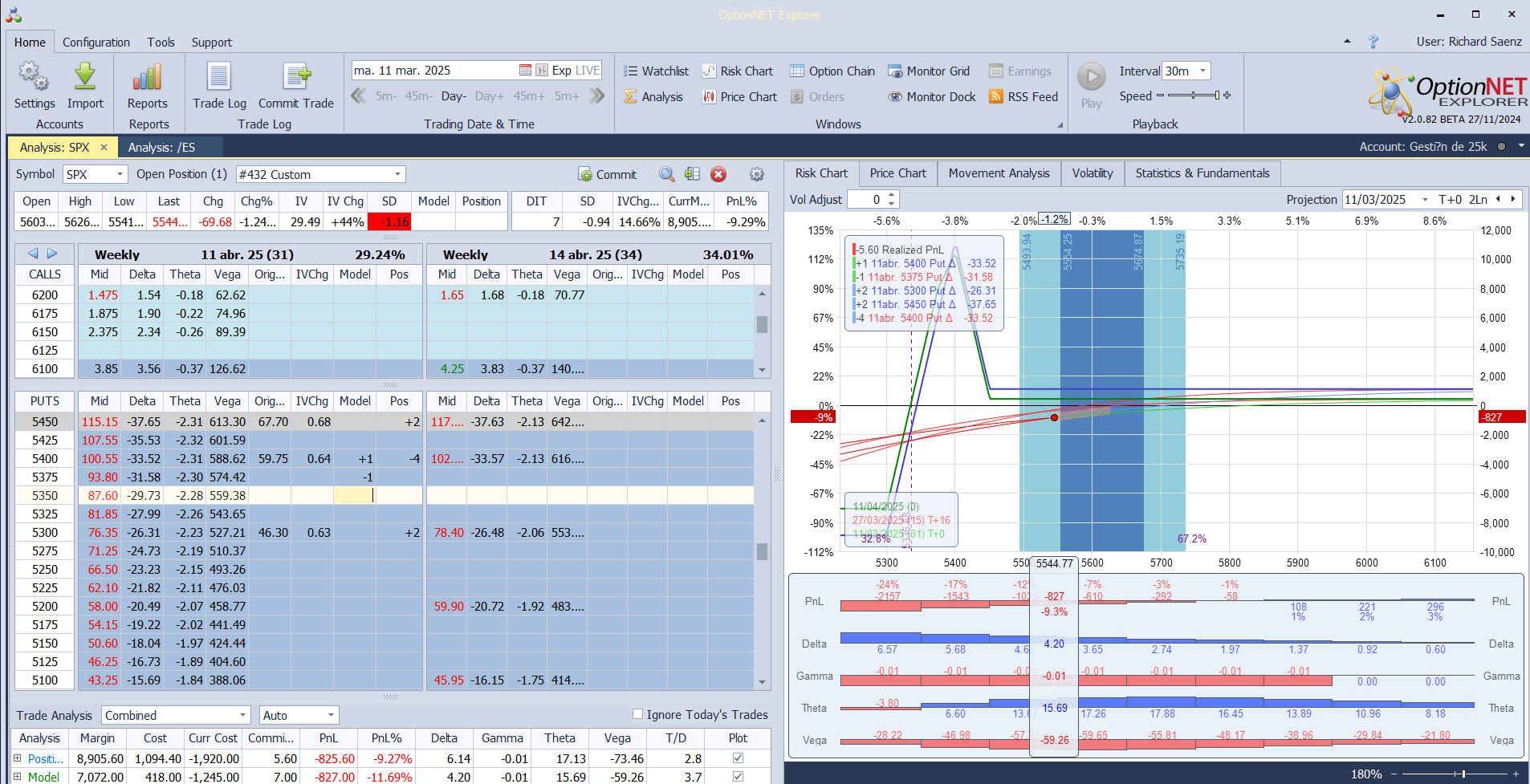Step back 45 minutes with 45m-
This screenshot has width=1530, height=784.
418,96
